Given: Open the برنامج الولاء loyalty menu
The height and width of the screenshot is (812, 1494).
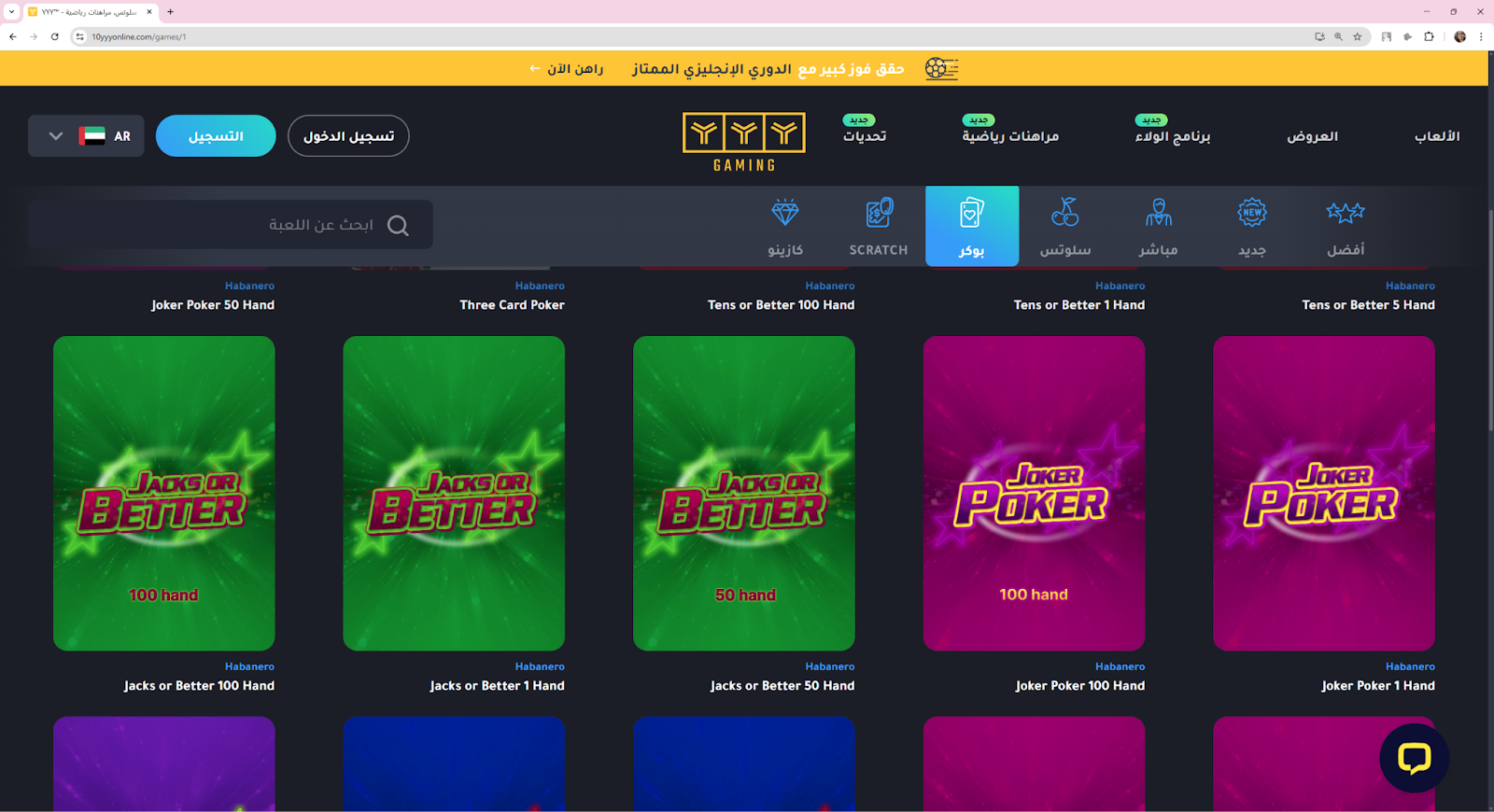Looking at the screenshot, I should [x=1173, y=136].
